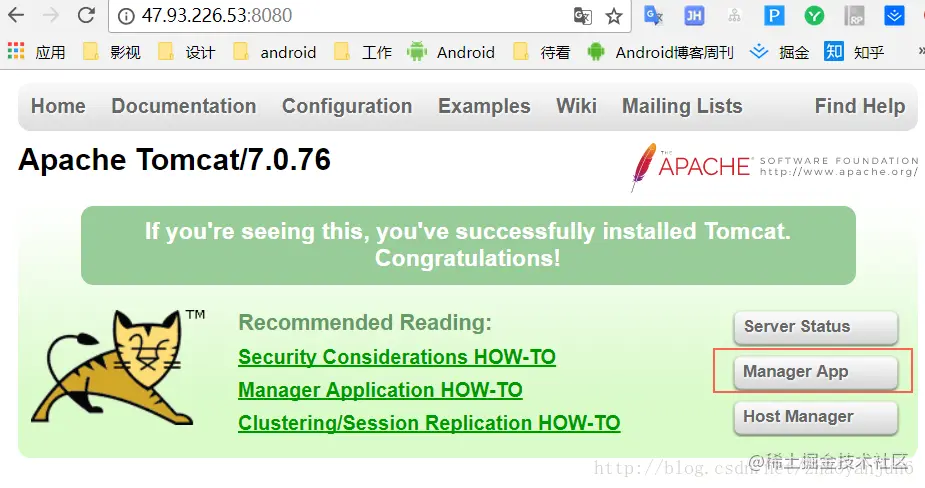Click the grey RP extension icon

pyautogui.click(x=854, y=15)
